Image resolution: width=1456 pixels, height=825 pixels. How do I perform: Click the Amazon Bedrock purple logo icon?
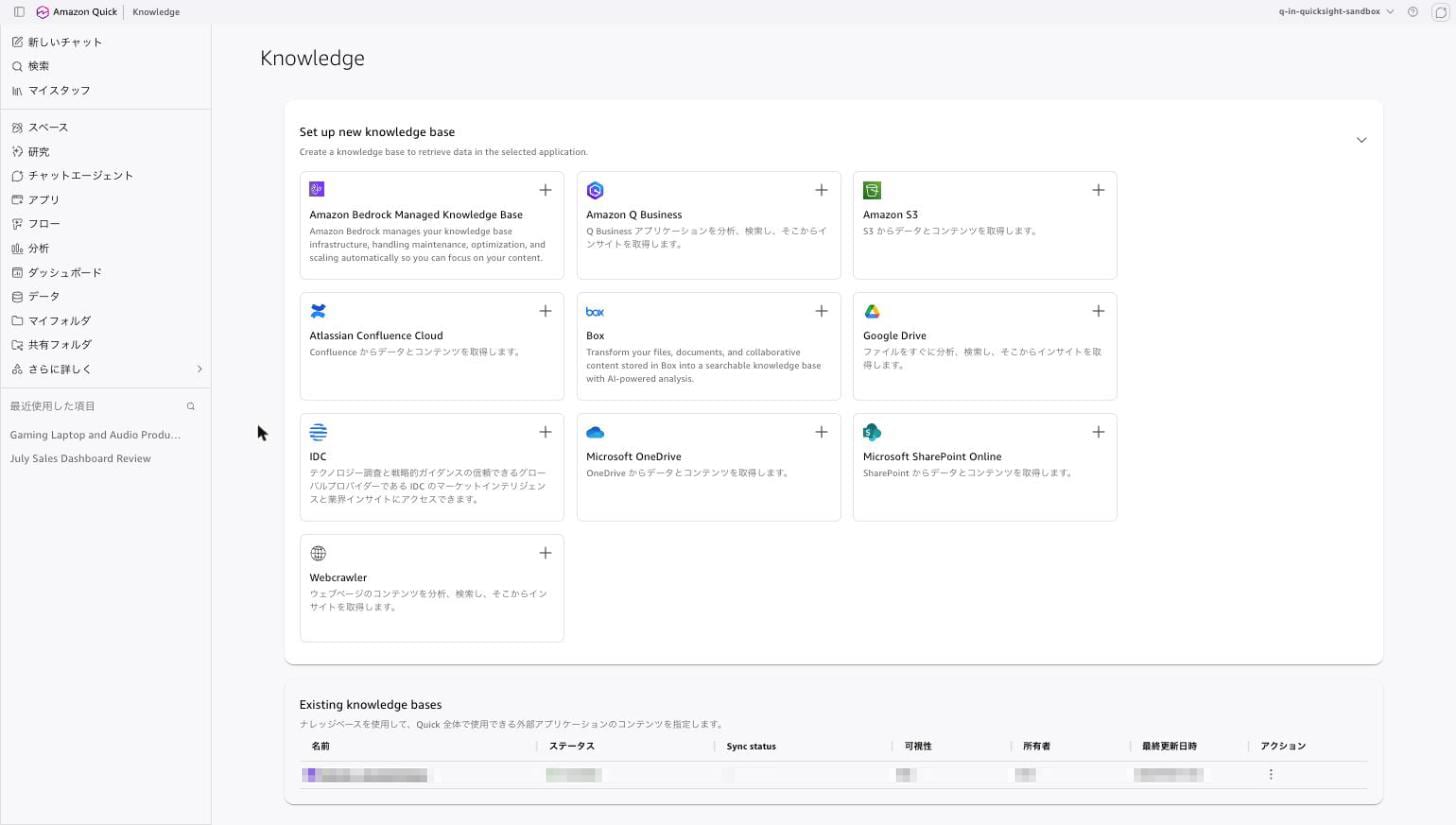click(x=317, y=189)
